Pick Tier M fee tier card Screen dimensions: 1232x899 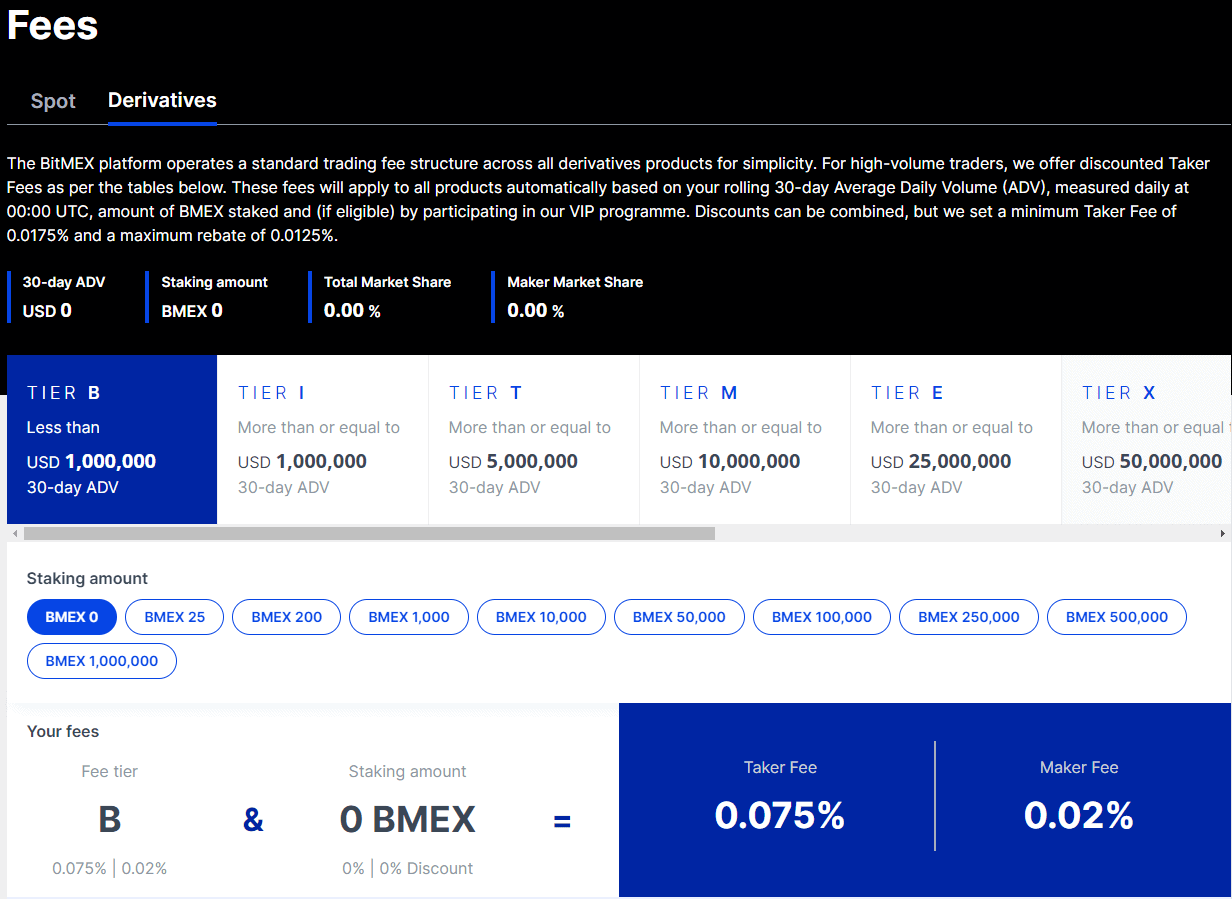[744, 440]
